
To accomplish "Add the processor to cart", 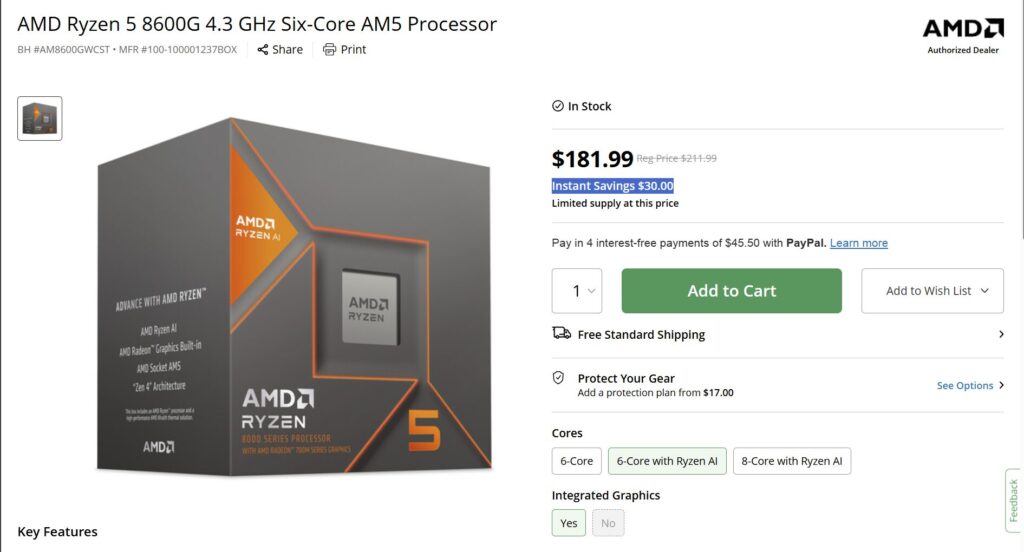I will (731, 291).
